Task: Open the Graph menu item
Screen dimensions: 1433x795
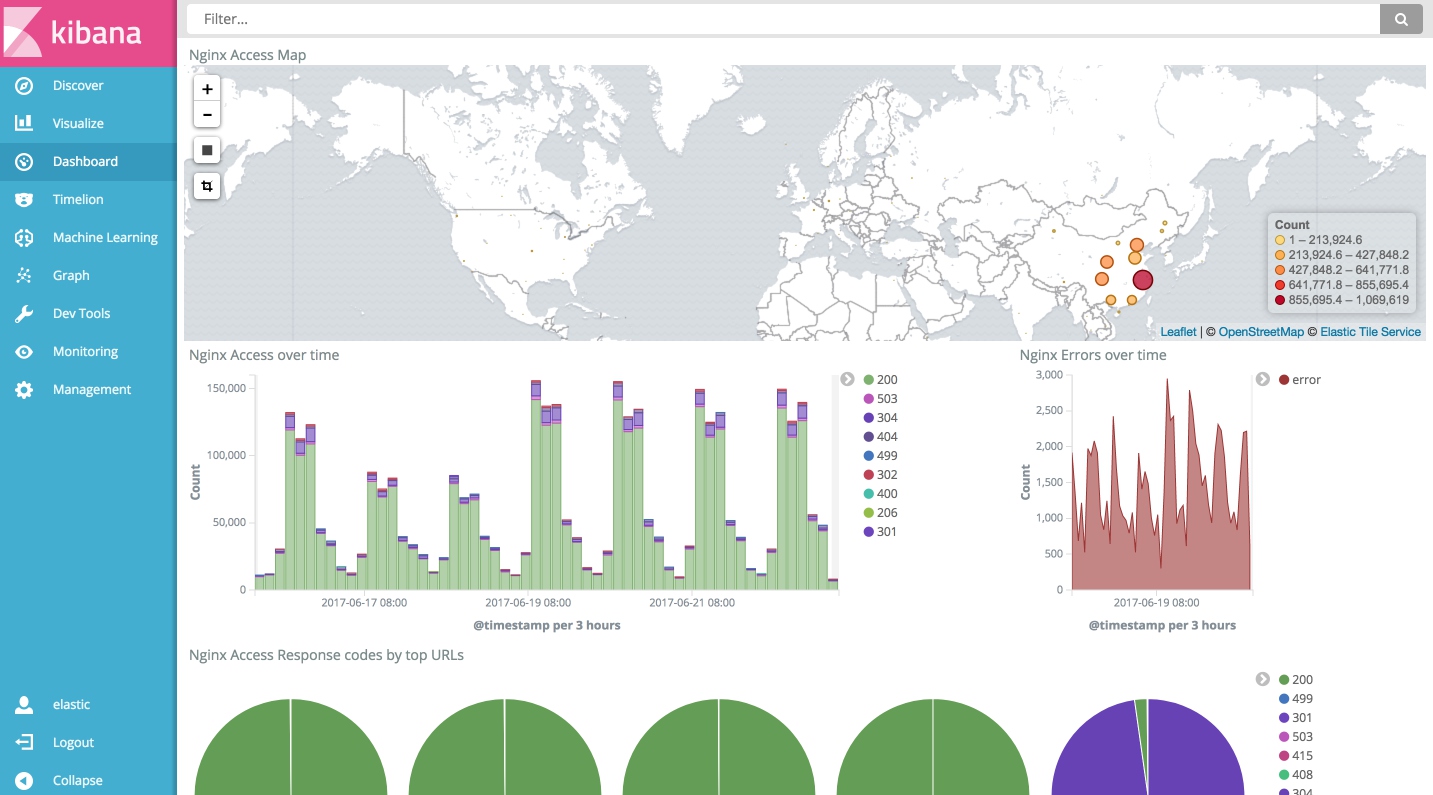Action: (88, 275)
